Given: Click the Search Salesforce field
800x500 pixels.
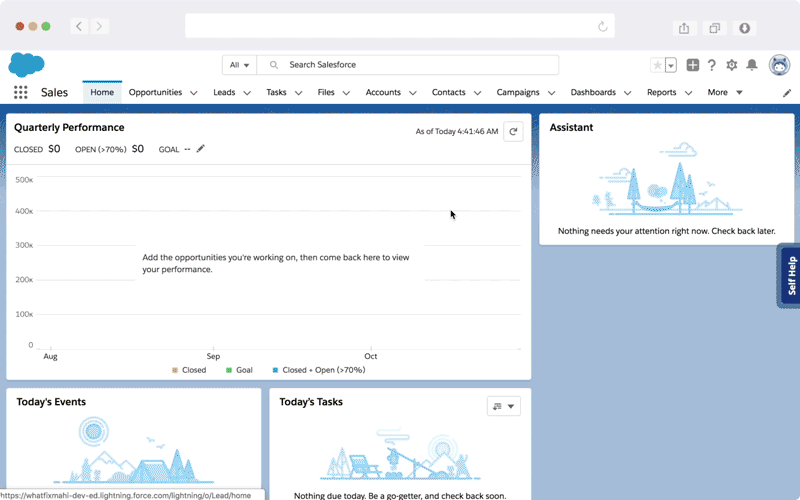Looking at the screenshot, I should 408,65.
